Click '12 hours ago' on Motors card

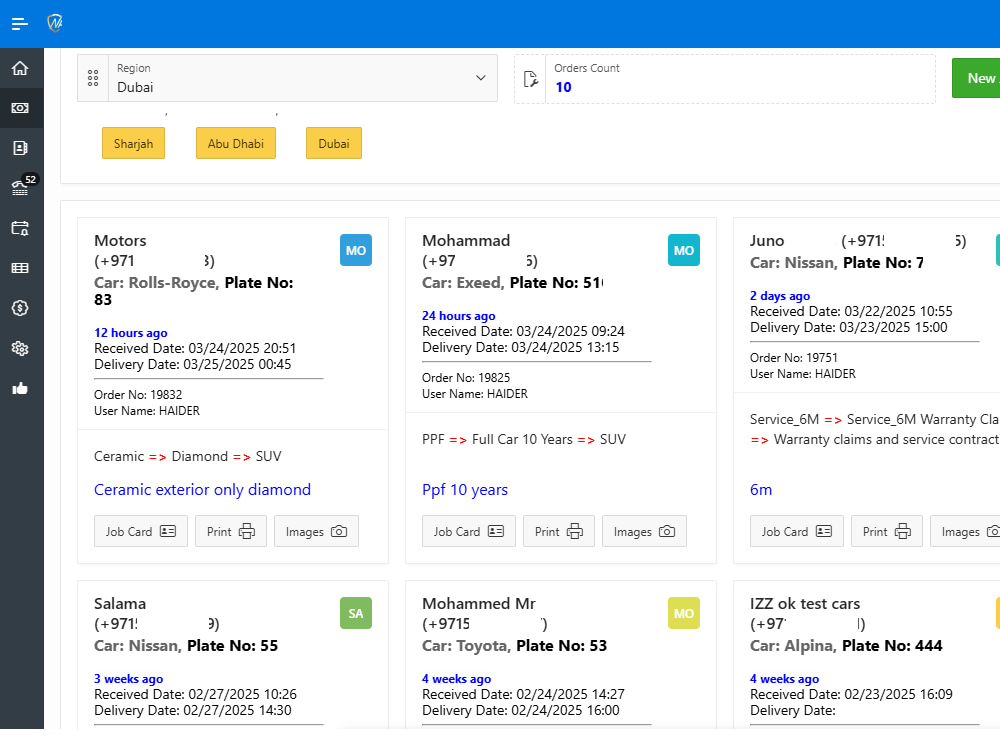pyautogui.click(x=131, y=333)
